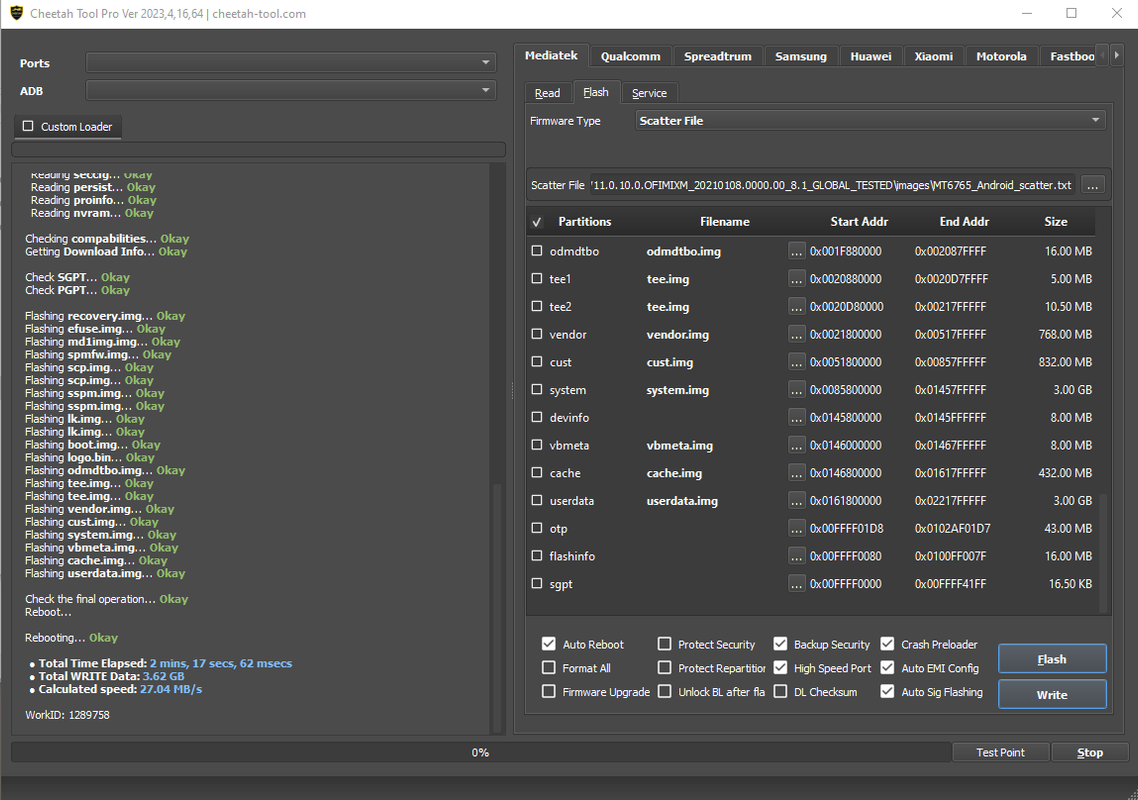The width and height of the screenshot is (1138, 800).
Task: Click the Fastboot tab
Action: click(1072, 57)
